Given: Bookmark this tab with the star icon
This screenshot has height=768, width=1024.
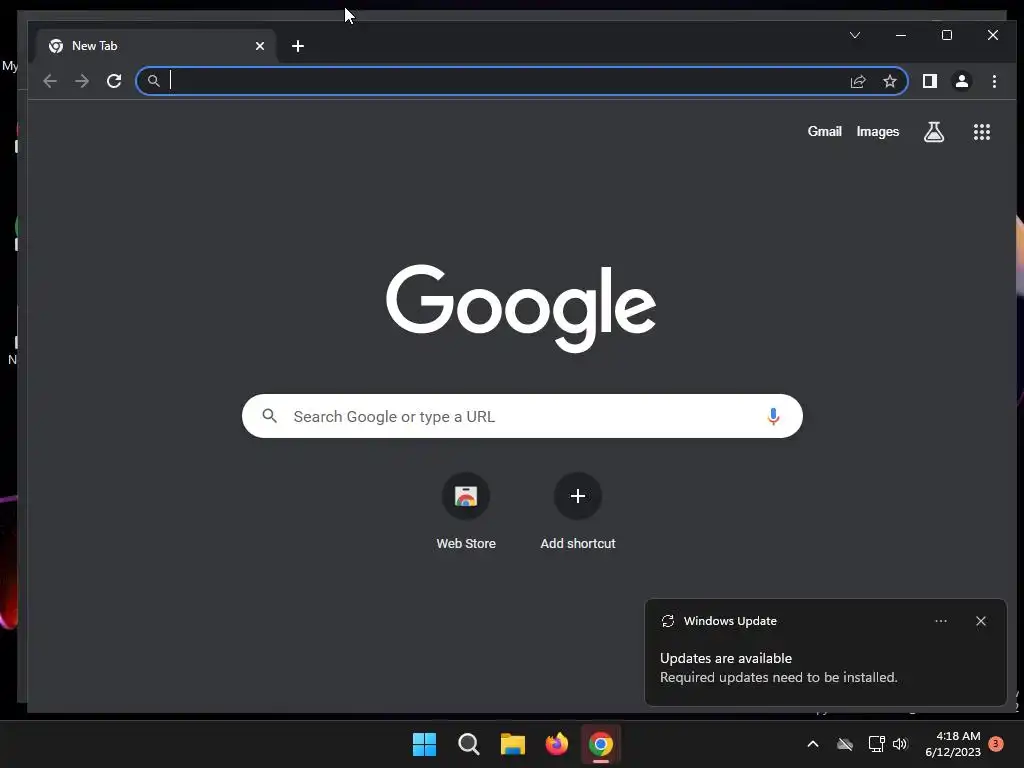Looking at the screenshot, I should [x=889, y=81].
